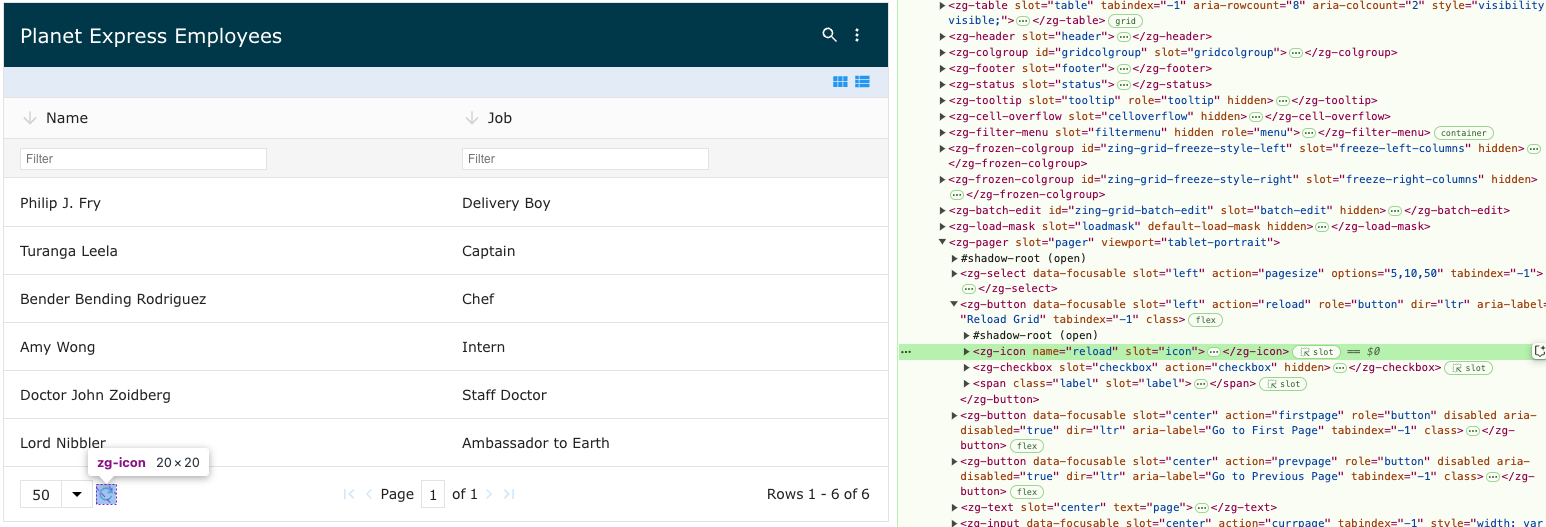Click the Name column filter field
Viewport: 1546px width, 527px height.
pos(143,158)
